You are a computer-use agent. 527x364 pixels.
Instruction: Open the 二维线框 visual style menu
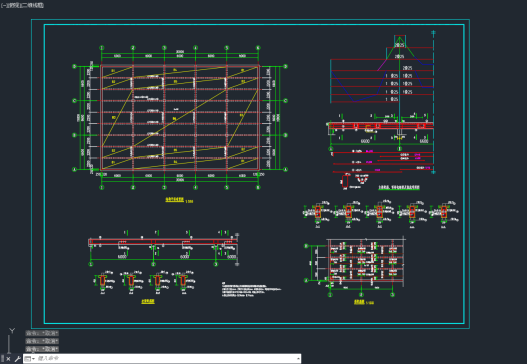point(33,5)
